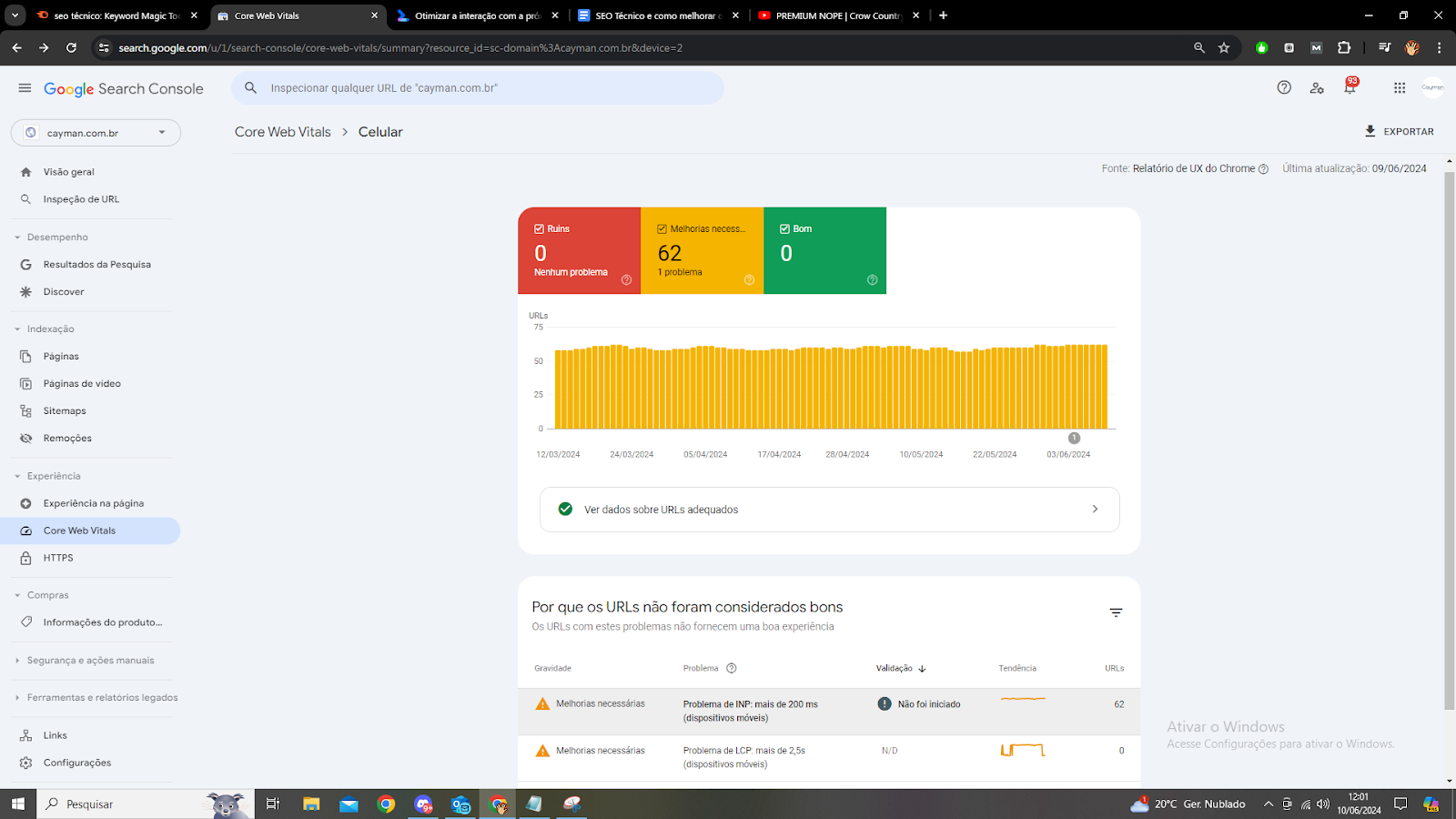Open the INP issue row
This screenshot has height=819, width=1456.
(x=829, y=712)
